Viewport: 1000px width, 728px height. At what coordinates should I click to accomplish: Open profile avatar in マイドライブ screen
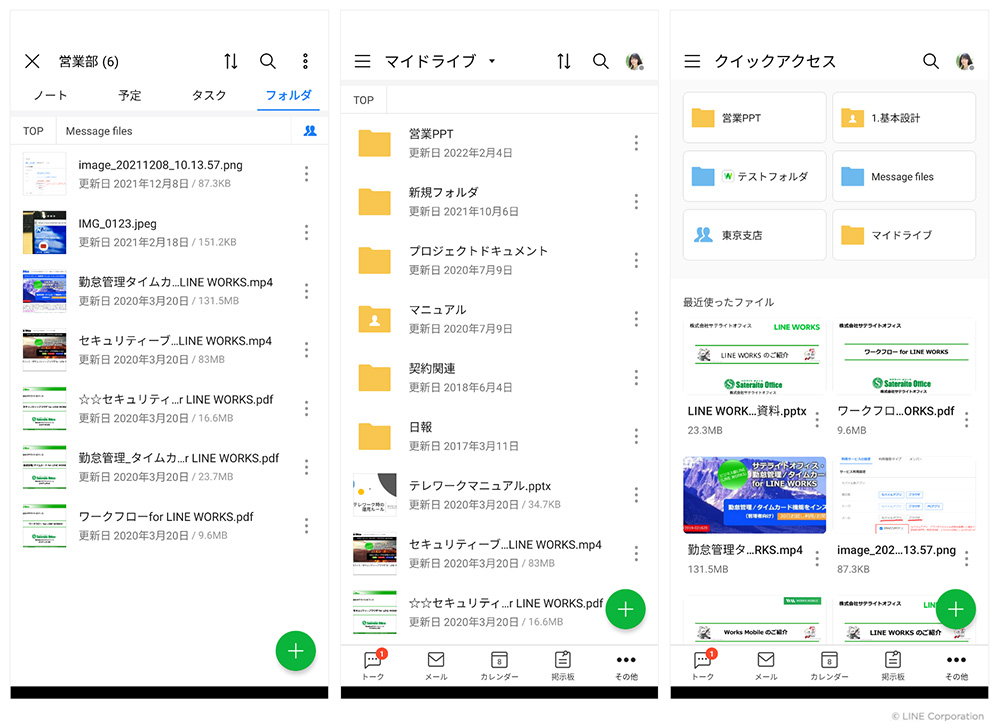pos(635,61)
